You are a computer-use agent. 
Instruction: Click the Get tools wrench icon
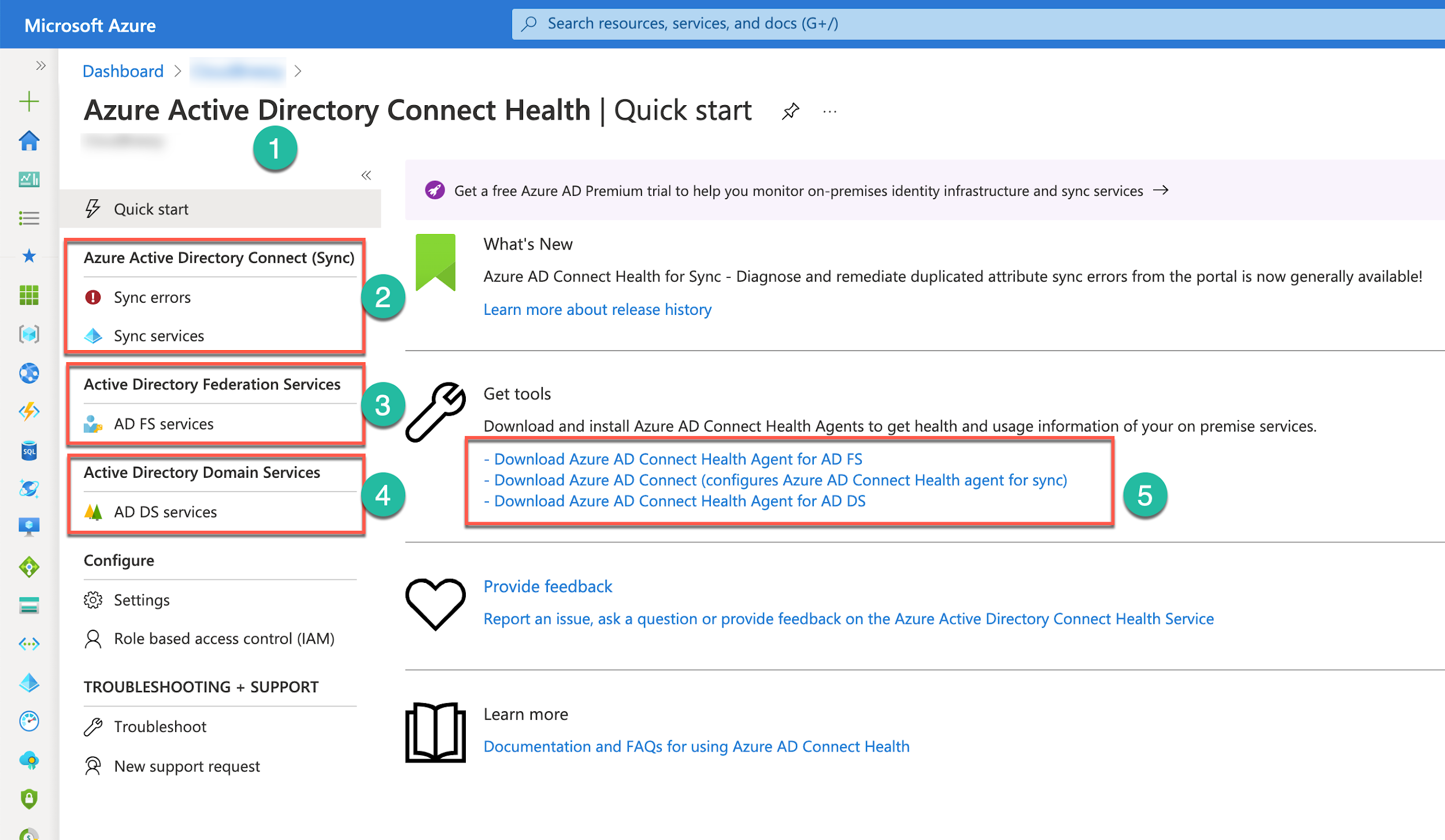point(436,411)
